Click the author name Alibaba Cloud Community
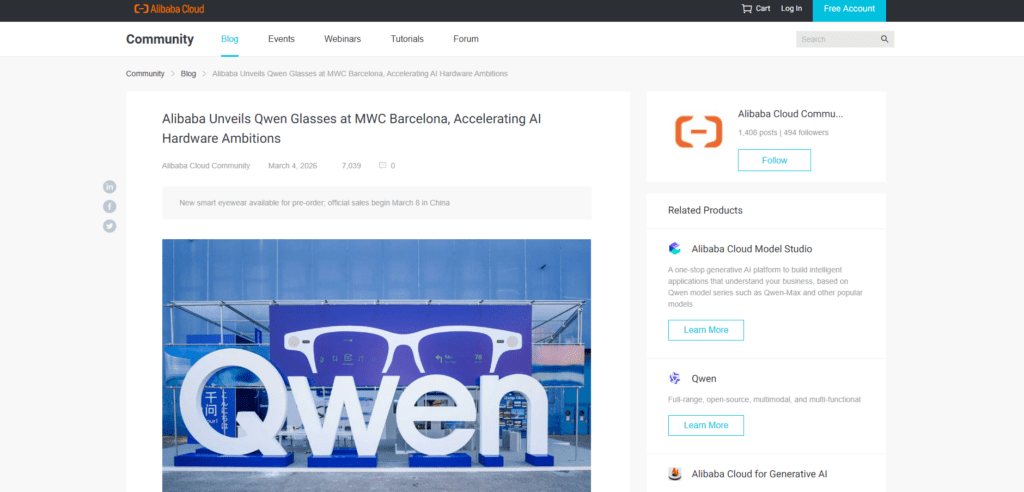1024x492 pixels. click(206, 166)
